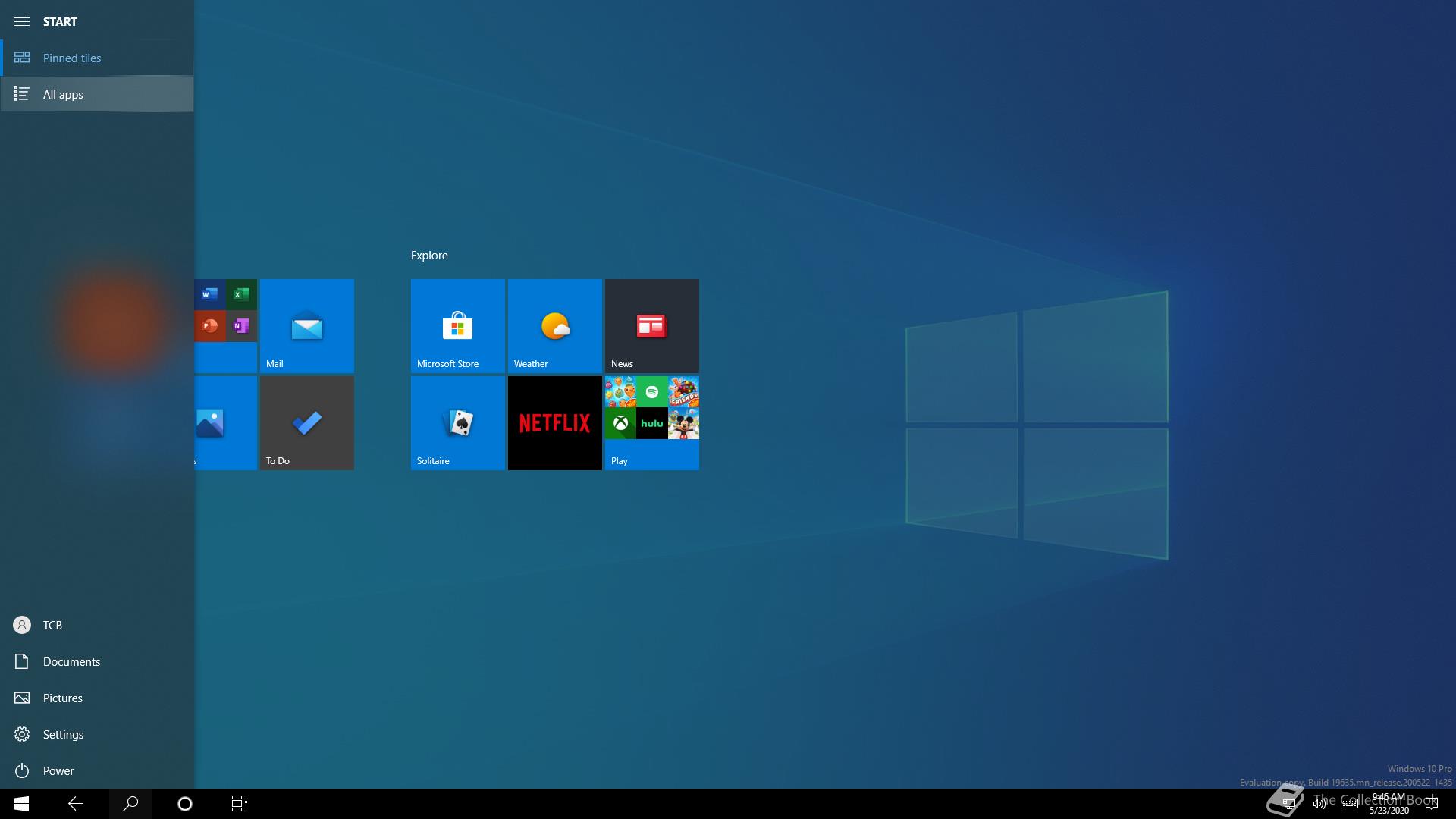
Task: Open the To Do tile
Action: click(306, 423)
